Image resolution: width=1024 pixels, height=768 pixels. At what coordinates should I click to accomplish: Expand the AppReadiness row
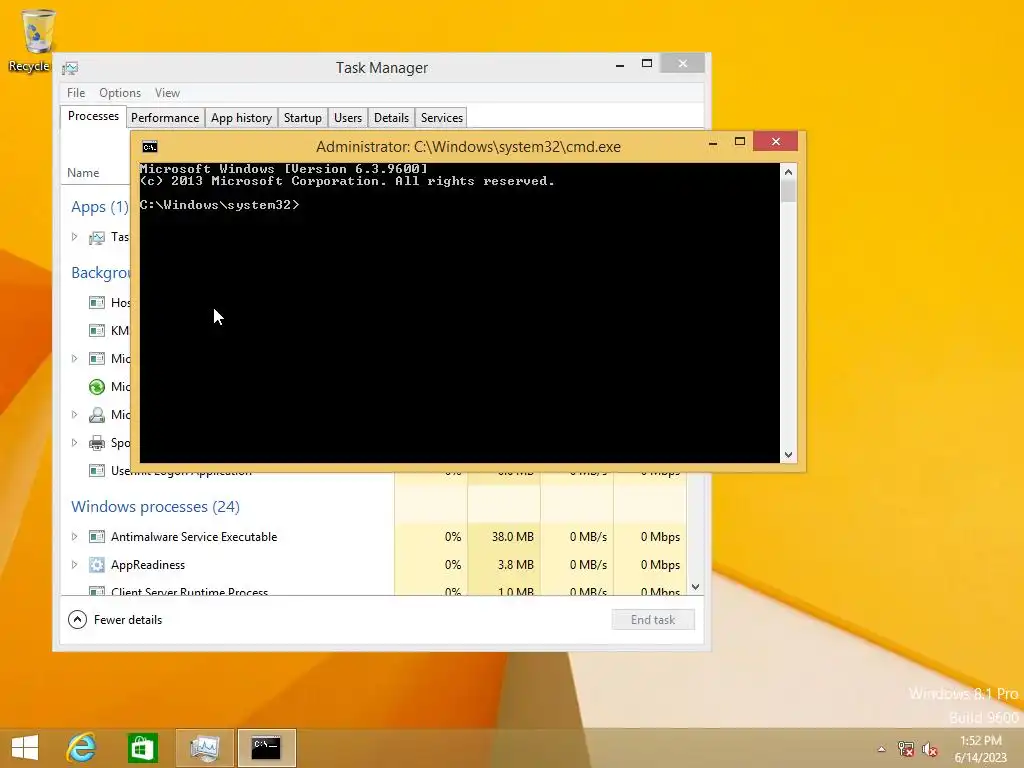(74, 565)
